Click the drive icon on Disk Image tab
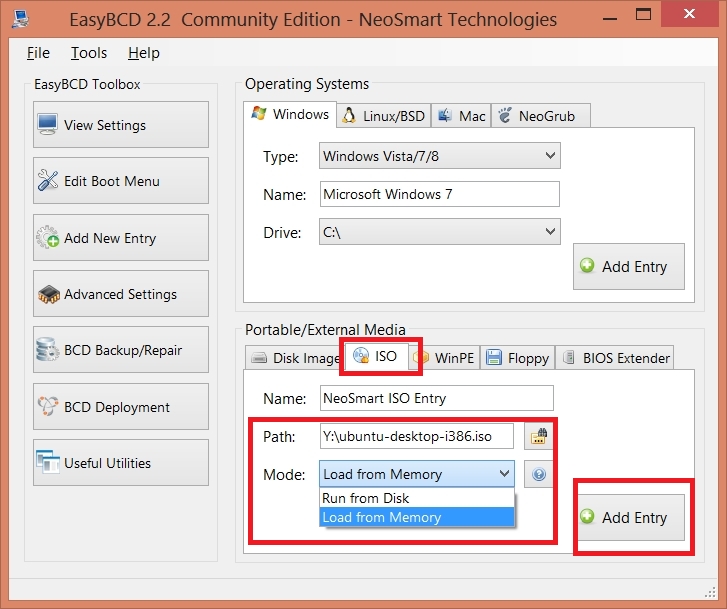 tap(259, 358)
